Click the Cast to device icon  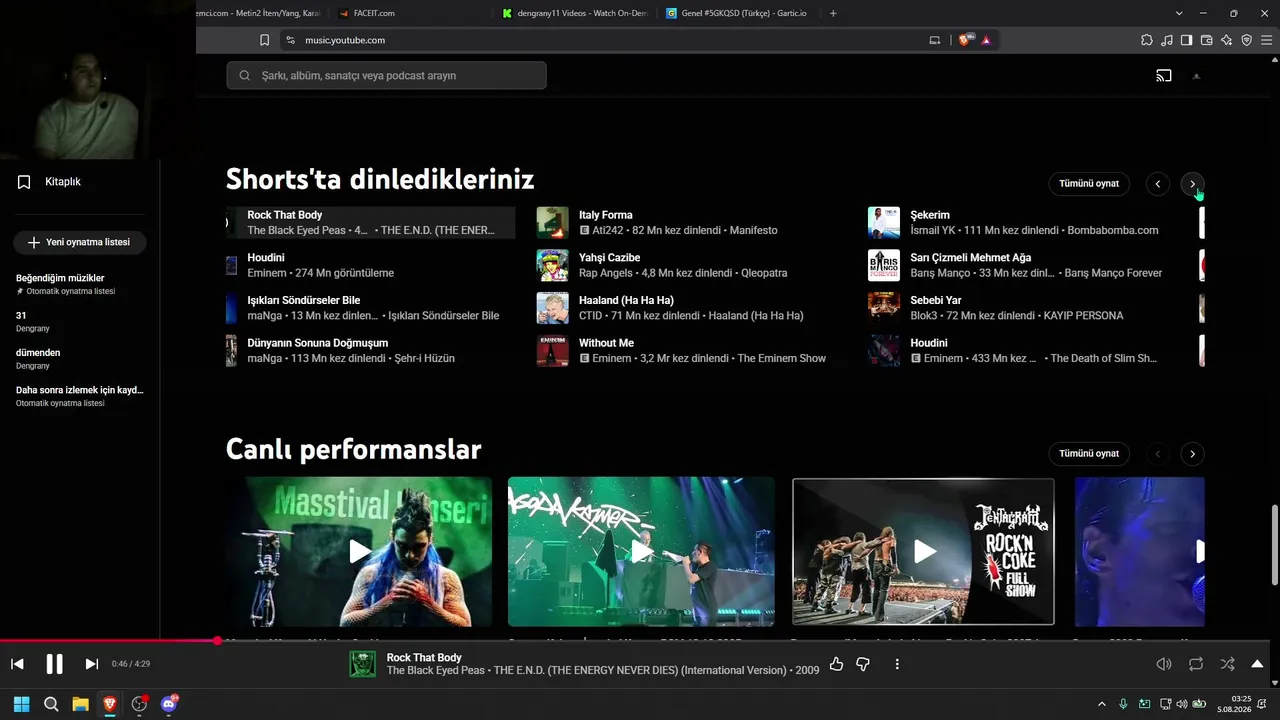[x=1164, y=75]
